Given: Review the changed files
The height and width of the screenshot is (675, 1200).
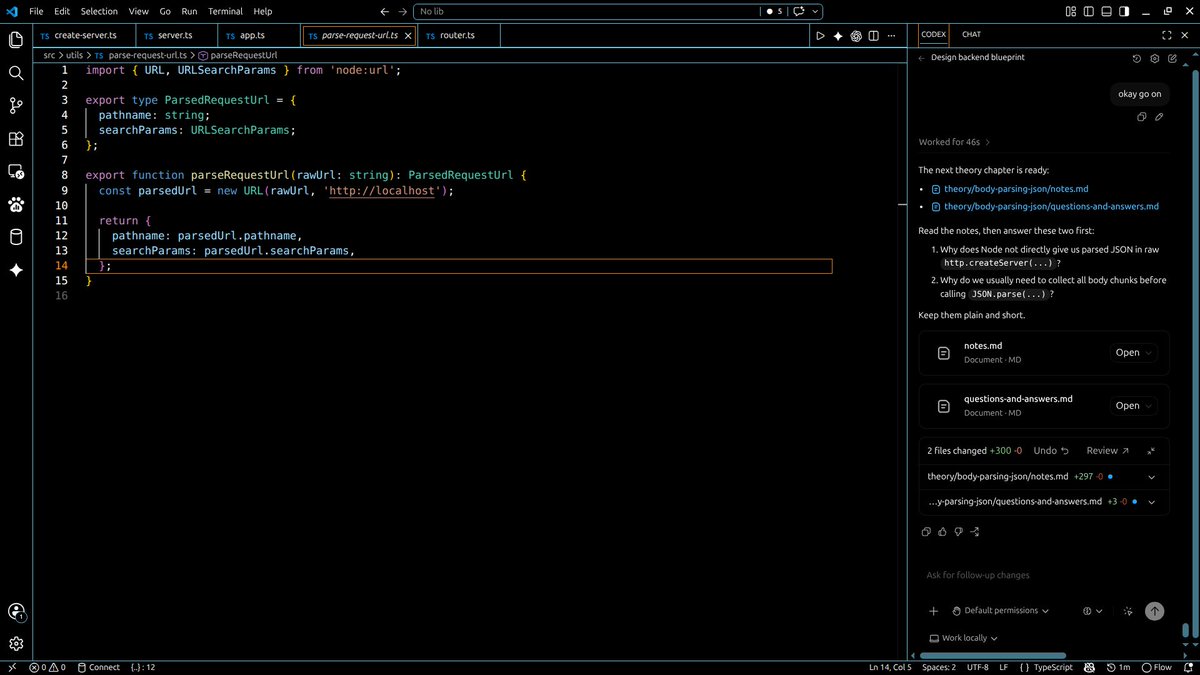Looking at the screenshot, I should (x=1107, y=451).
